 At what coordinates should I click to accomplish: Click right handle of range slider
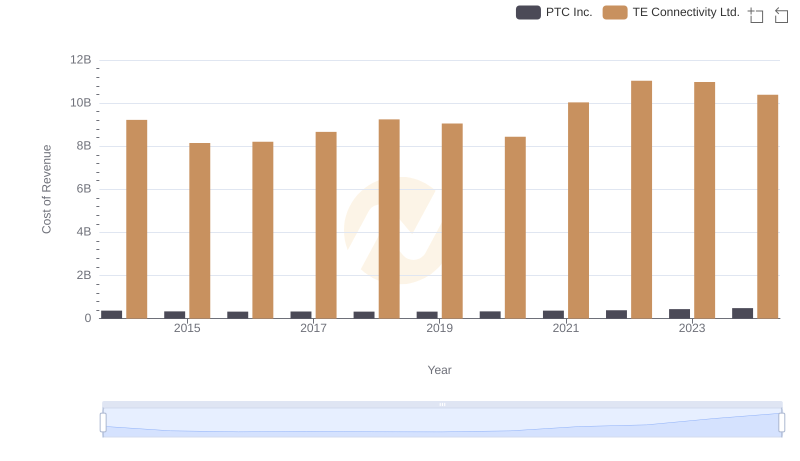coord(782,423)
